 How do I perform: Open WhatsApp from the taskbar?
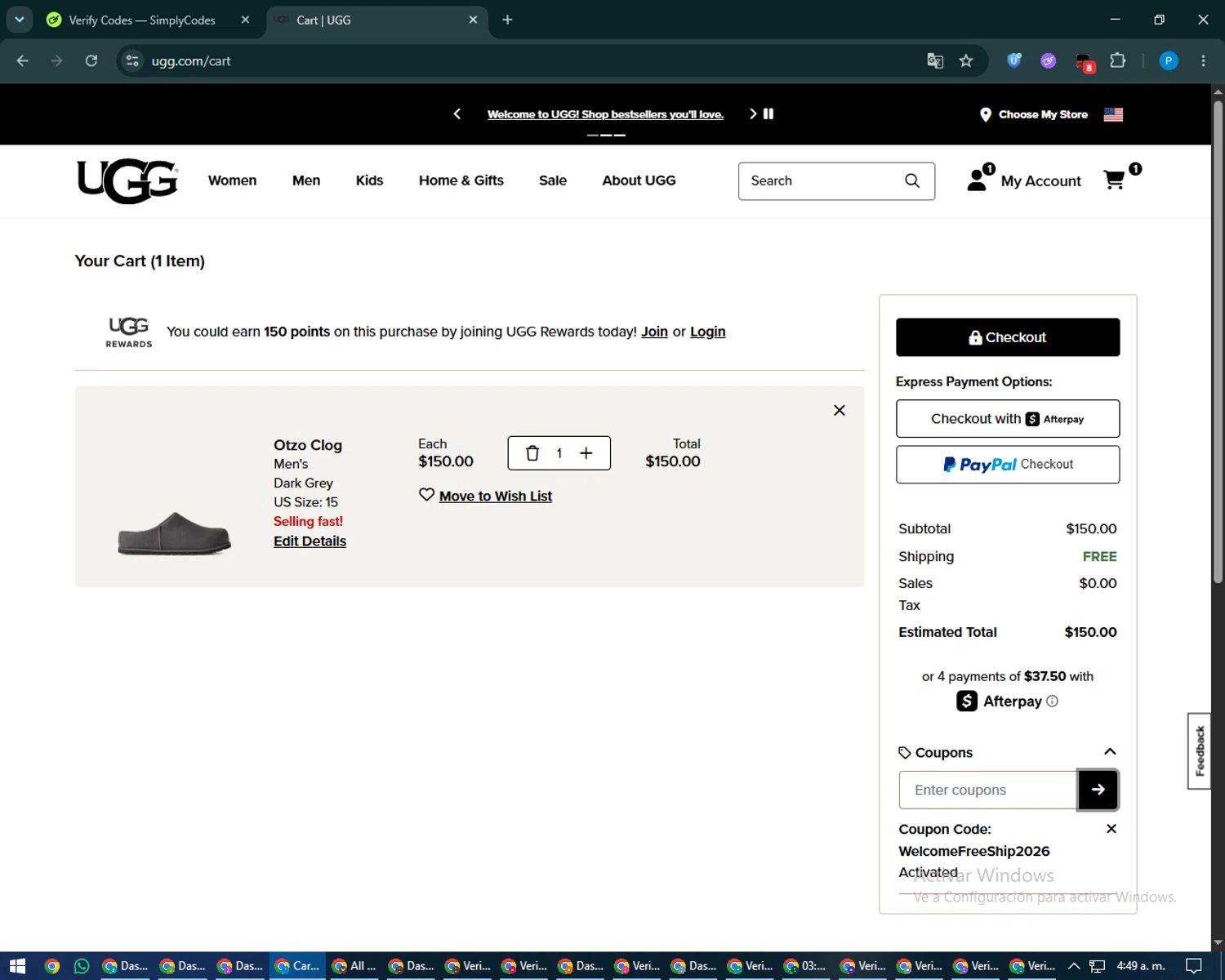[82, 966]
